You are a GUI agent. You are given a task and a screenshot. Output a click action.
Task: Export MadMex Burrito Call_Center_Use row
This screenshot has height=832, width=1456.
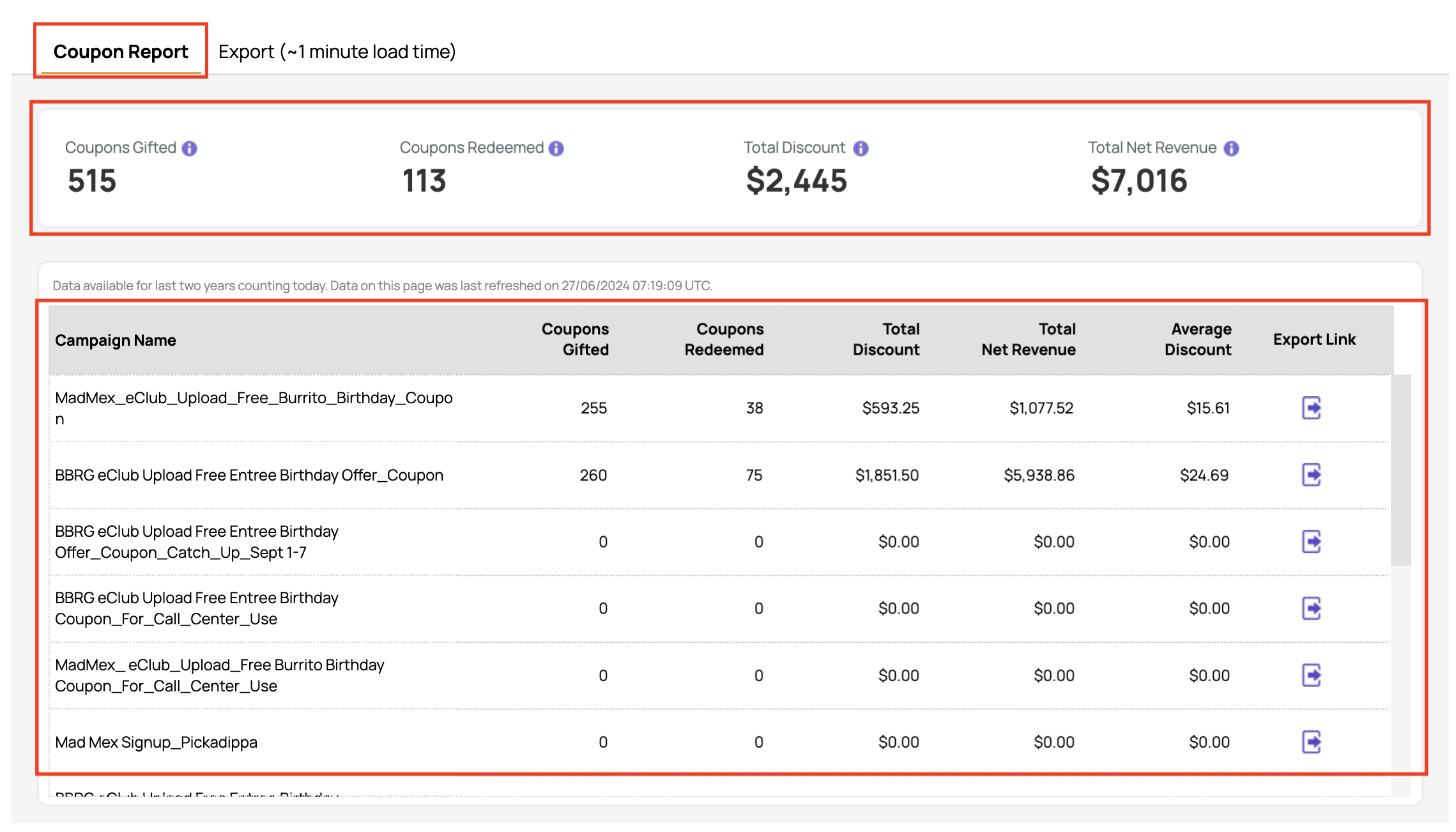(x=1312, y=675)
